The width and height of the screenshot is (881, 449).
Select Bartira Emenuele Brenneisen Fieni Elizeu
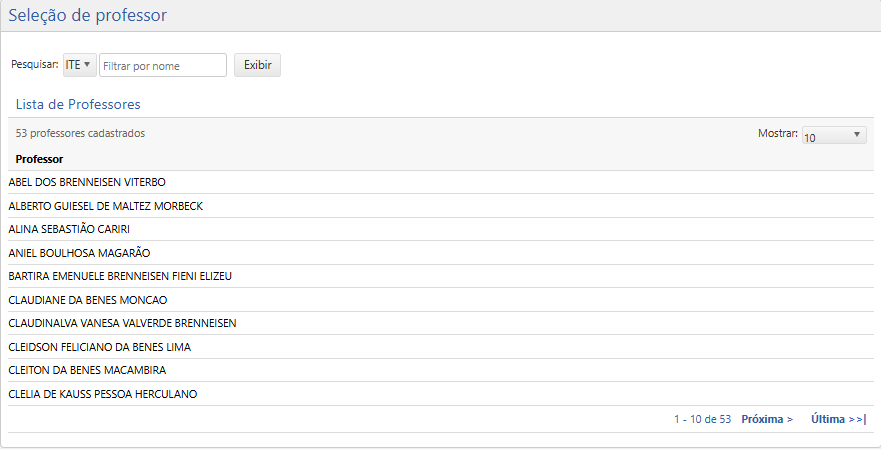tap(120, 276)
